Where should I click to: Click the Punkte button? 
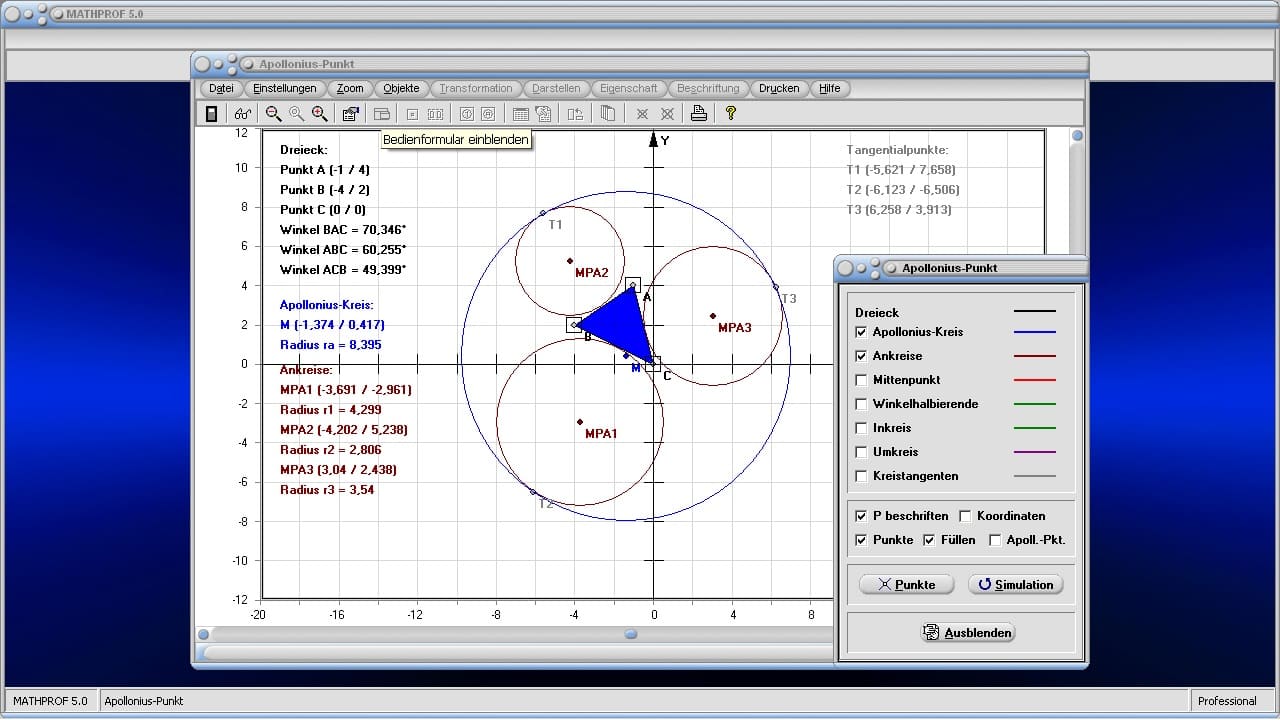906,584
